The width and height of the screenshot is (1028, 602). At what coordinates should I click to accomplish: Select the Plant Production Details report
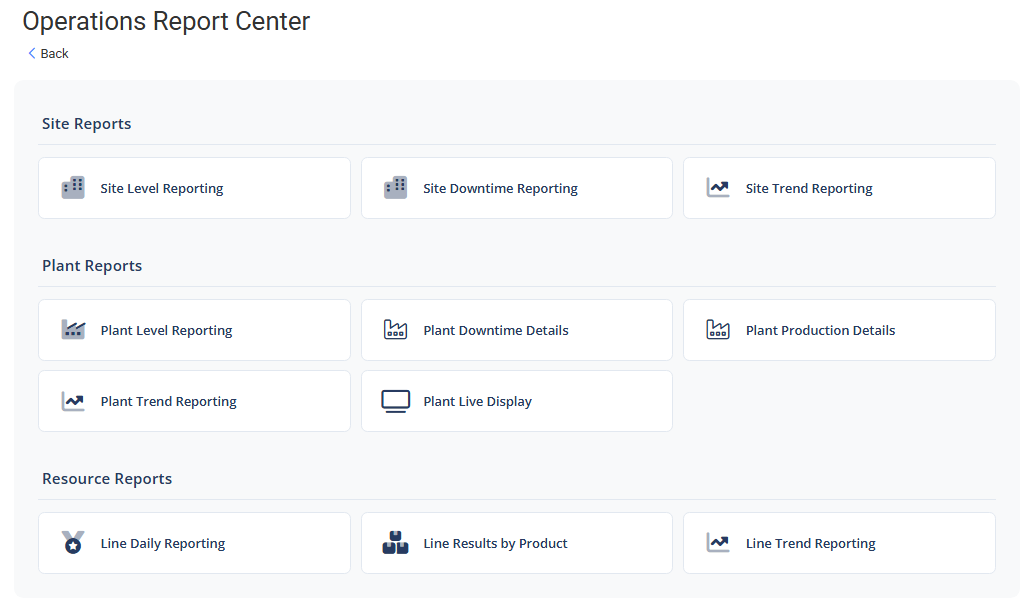(820, 330)
